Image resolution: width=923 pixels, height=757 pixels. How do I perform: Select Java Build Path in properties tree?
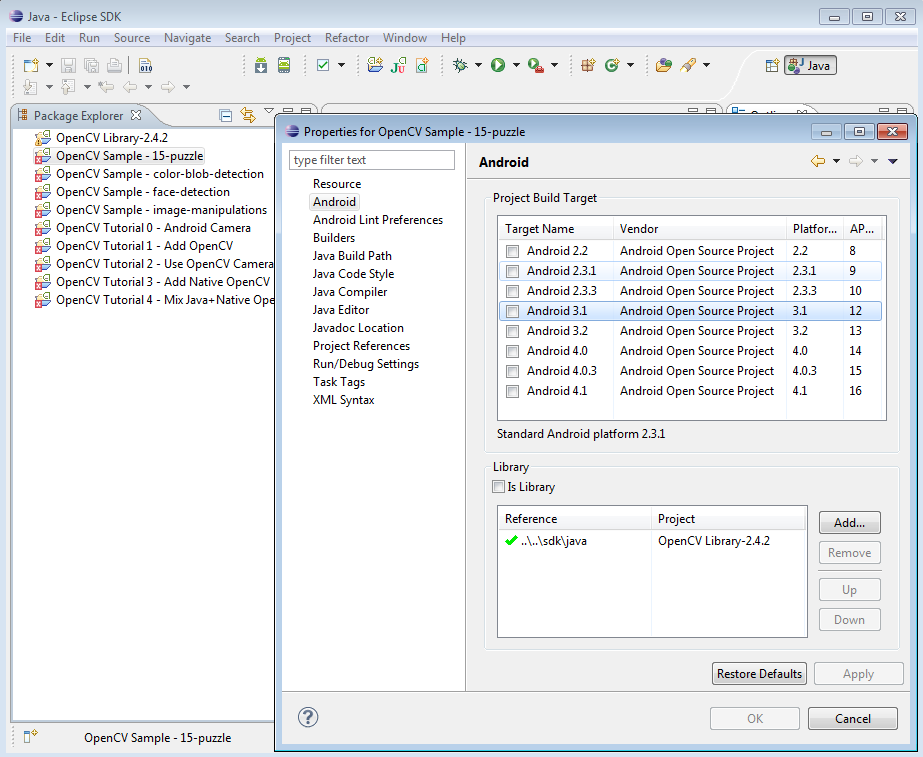pos(352,256)
